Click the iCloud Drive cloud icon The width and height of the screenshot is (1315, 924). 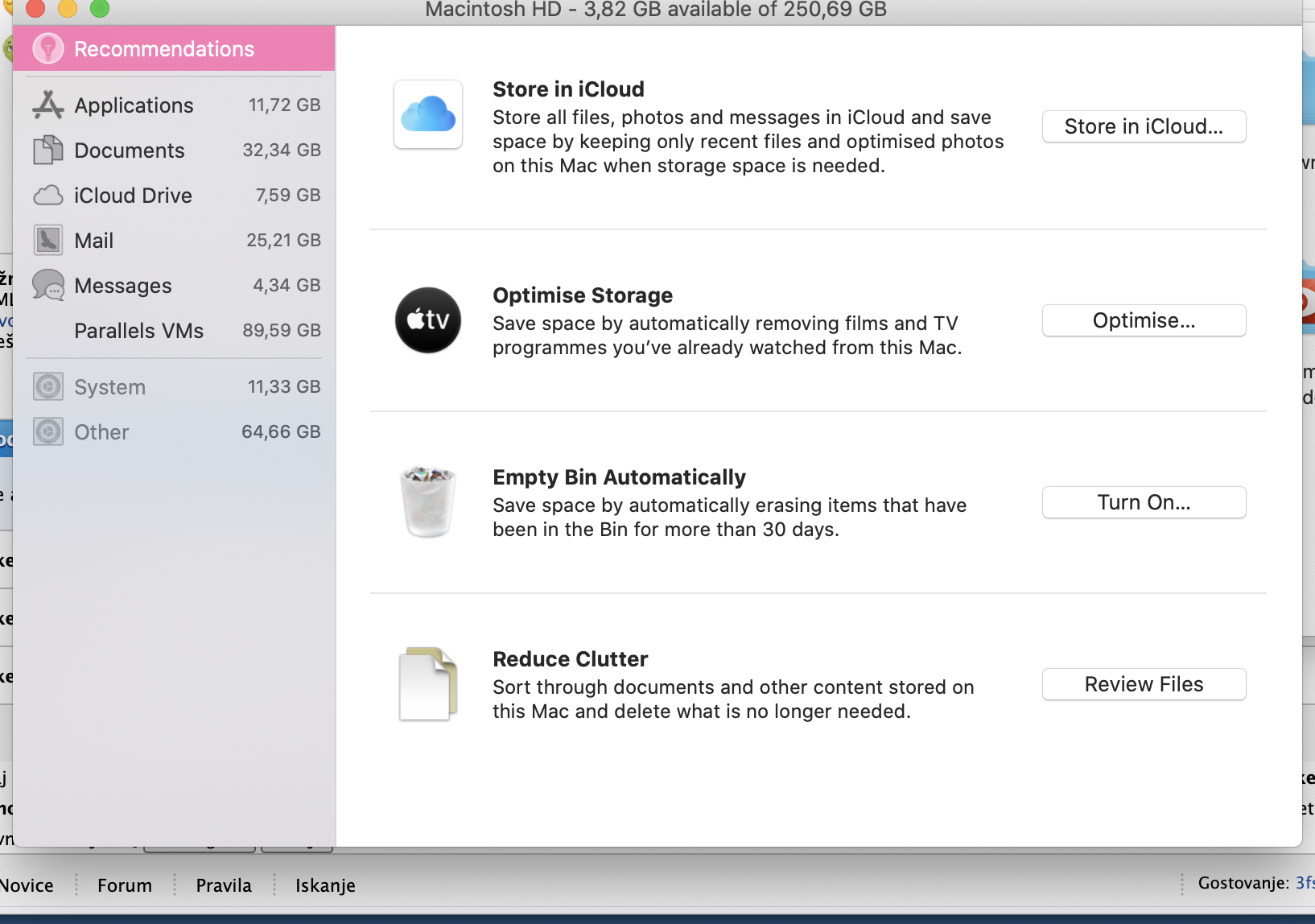(48, 196)
